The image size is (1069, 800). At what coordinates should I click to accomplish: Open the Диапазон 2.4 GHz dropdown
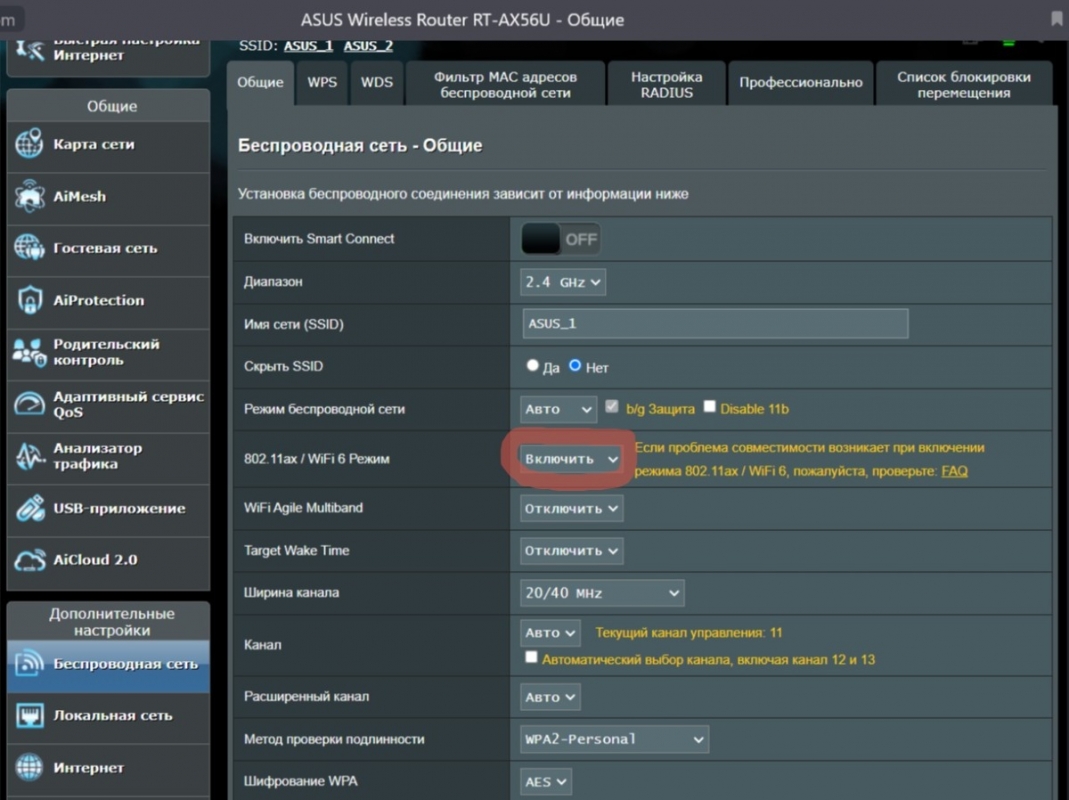click(x=563, y=282)
